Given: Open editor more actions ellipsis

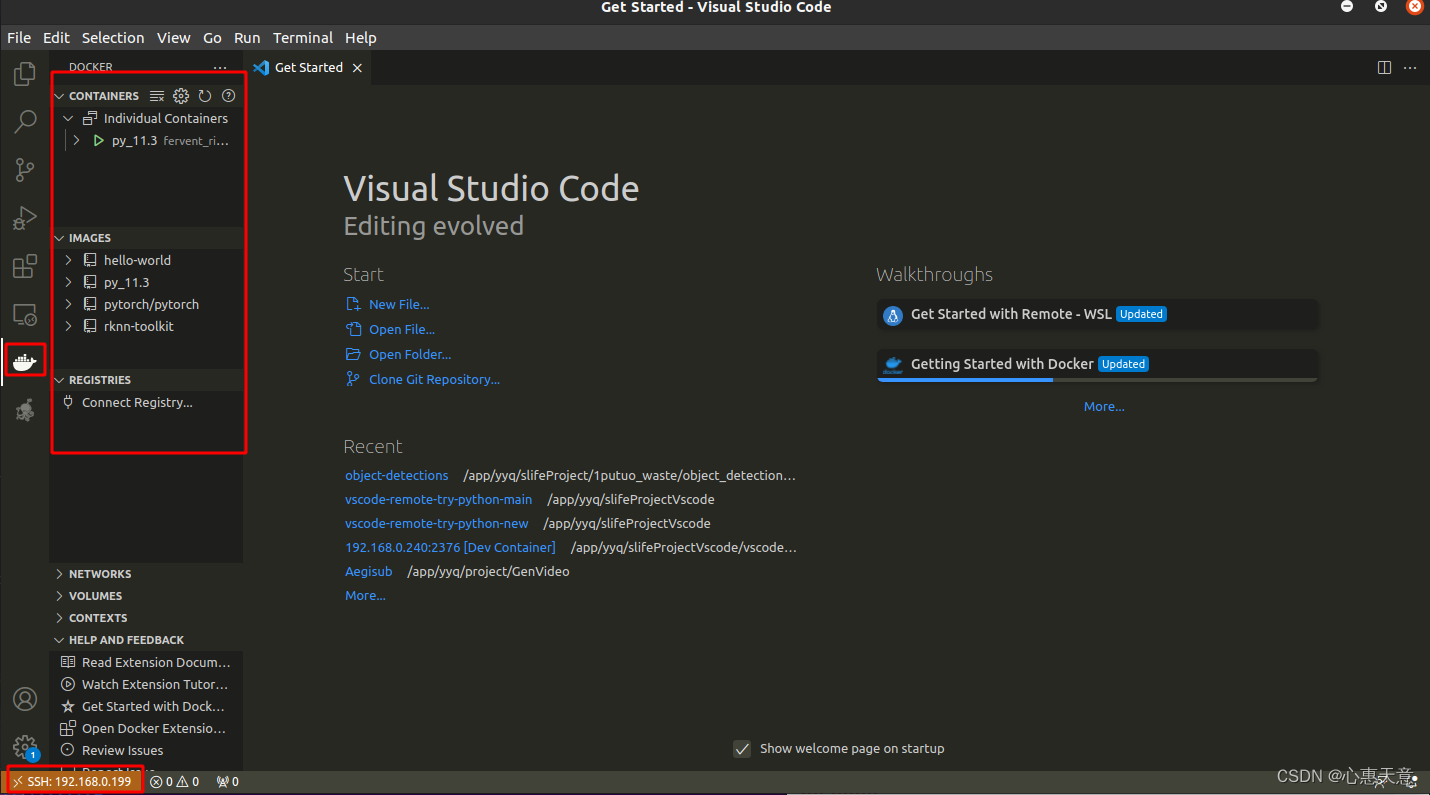Looking at the screenshot, I should pyautogui.click(x=1410, y=68).
